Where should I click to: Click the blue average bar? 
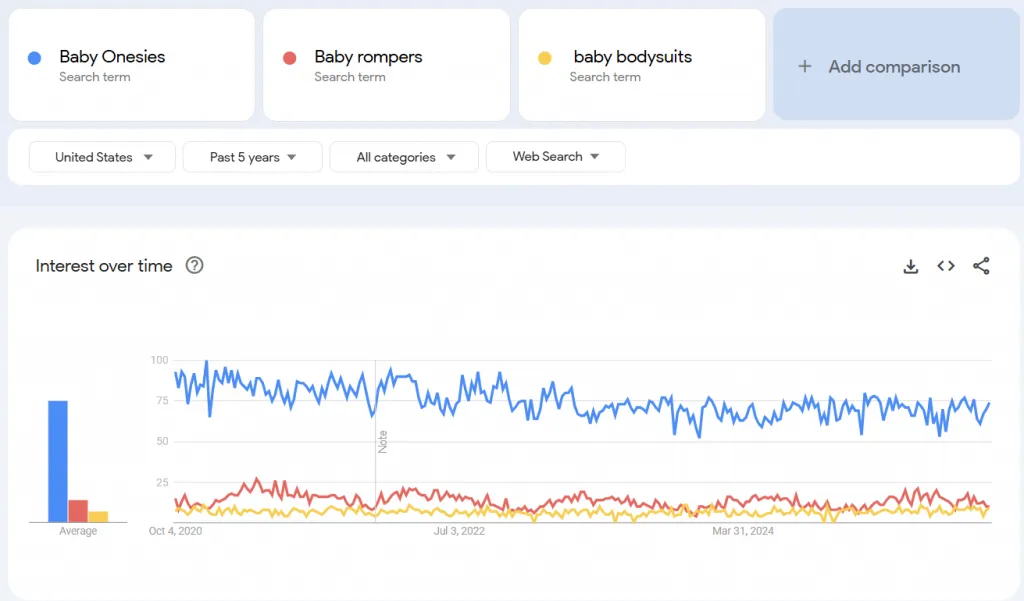click(x=58, y=461)
